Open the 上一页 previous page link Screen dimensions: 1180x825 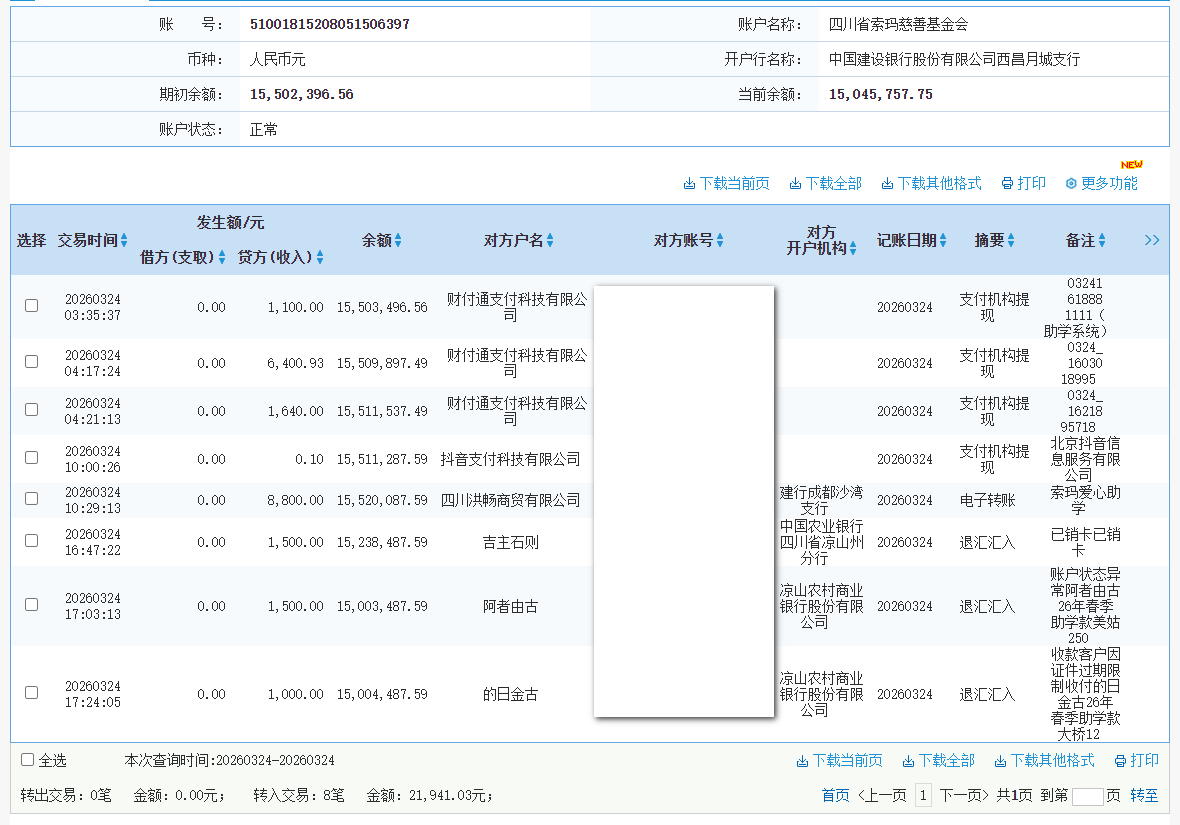882,793
